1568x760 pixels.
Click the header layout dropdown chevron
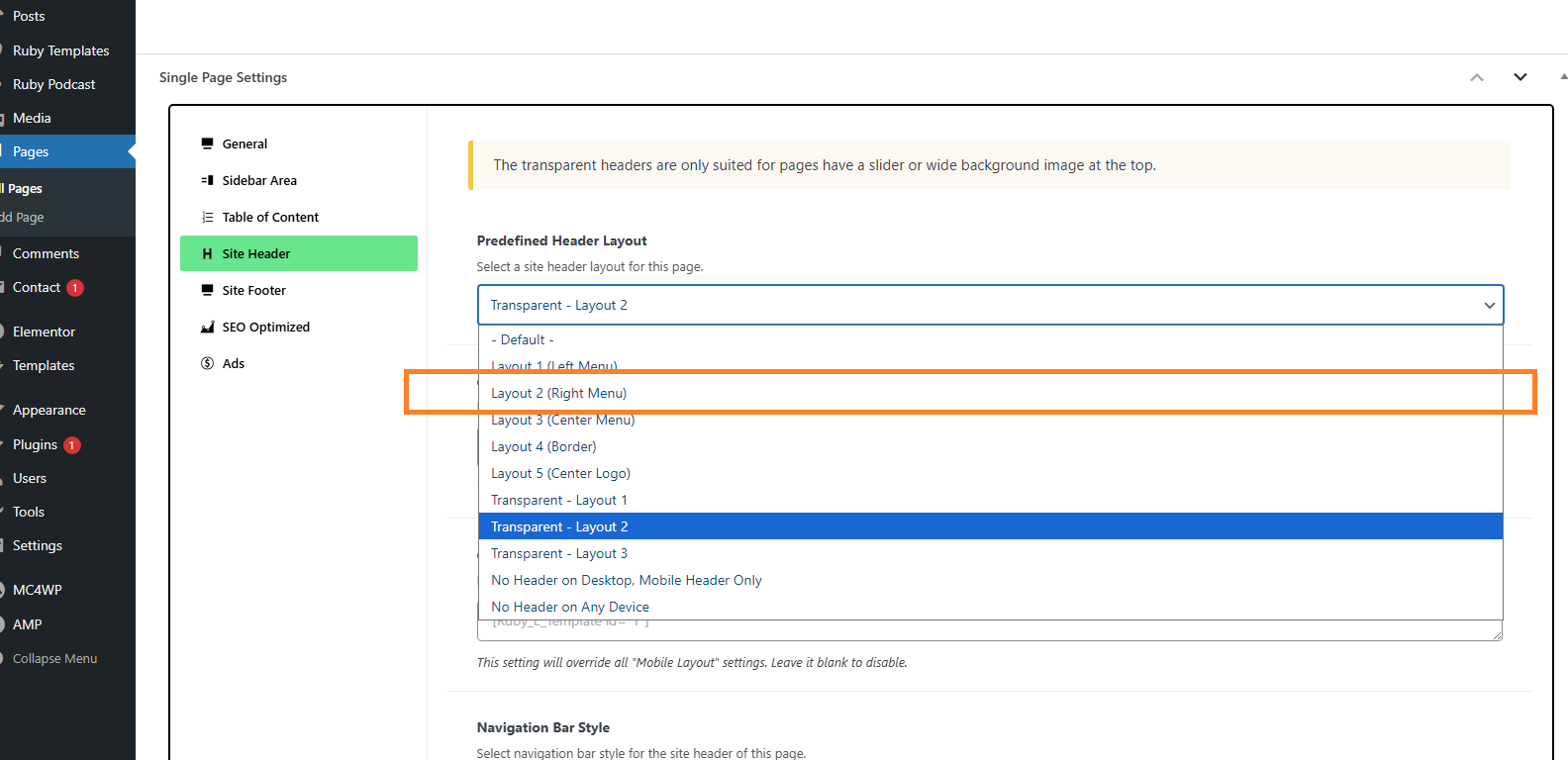[1489, 306]
